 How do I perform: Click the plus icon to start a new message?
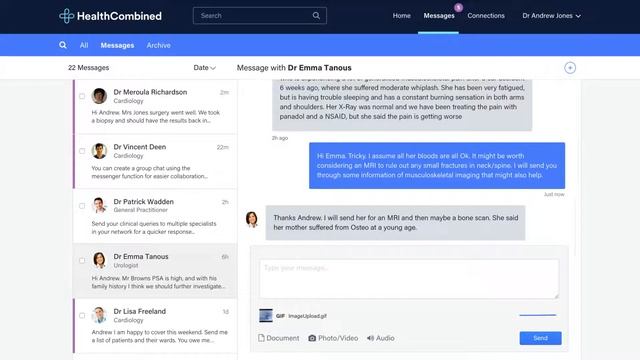(570, 68)
